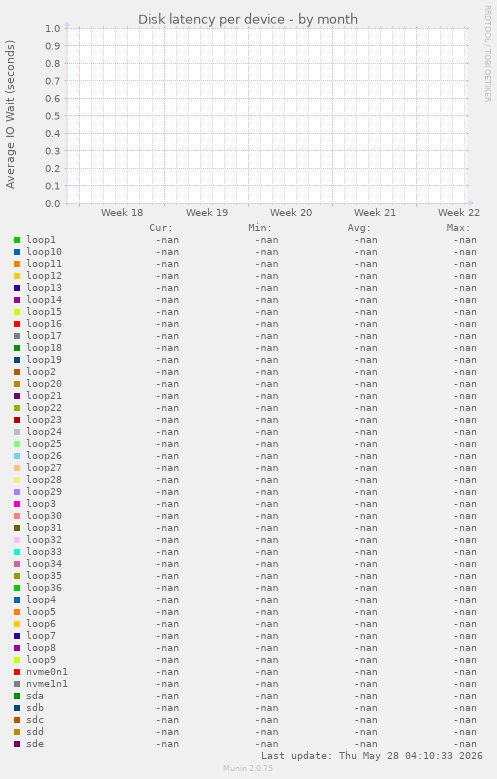Click the loop1 legend color swatch
This screenshot has height=779, width=497.
coord(17,240)
